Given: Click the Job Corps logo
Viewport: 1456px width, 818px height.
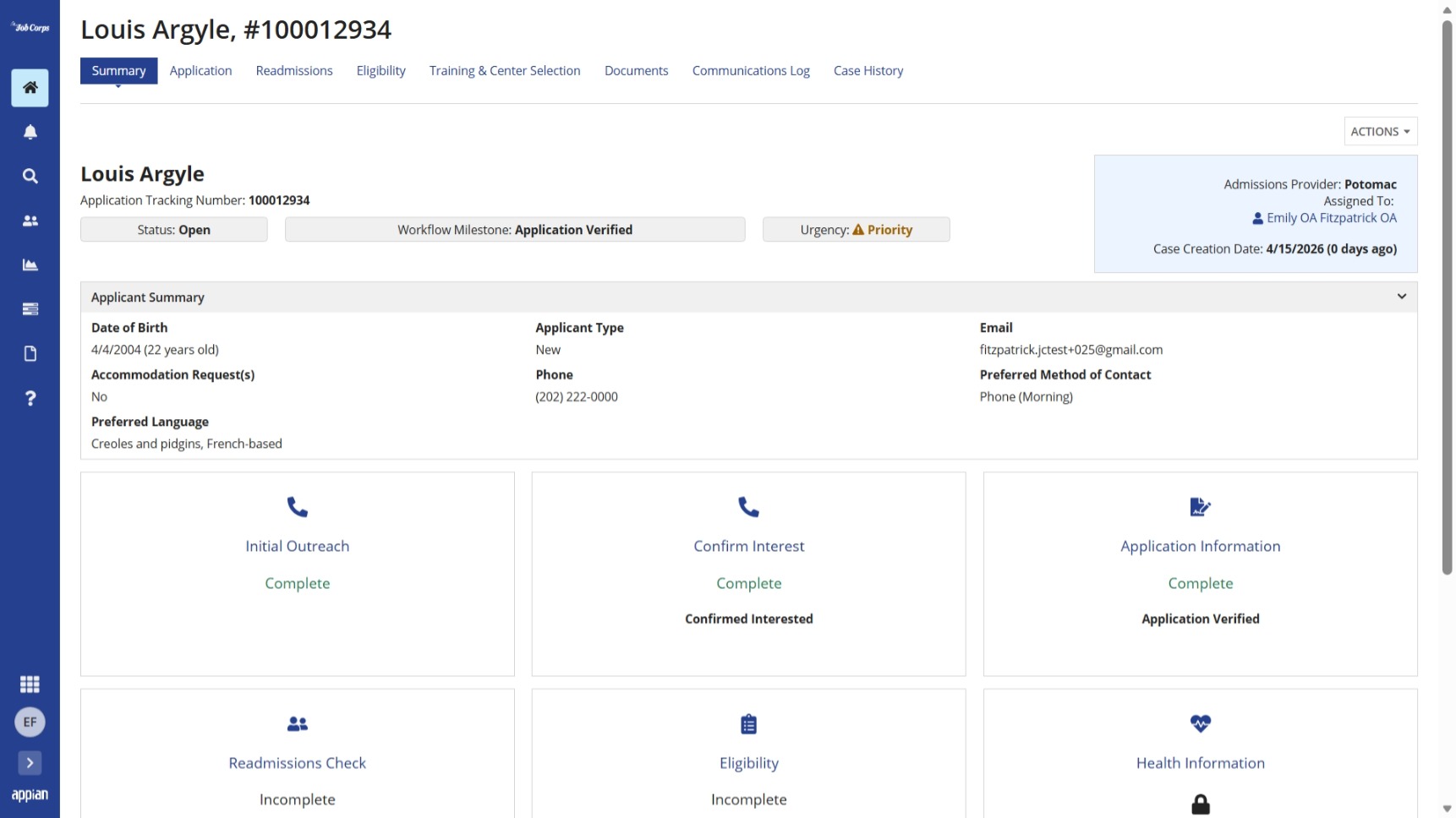Looking at the screenshot, I should coord(30,27).
